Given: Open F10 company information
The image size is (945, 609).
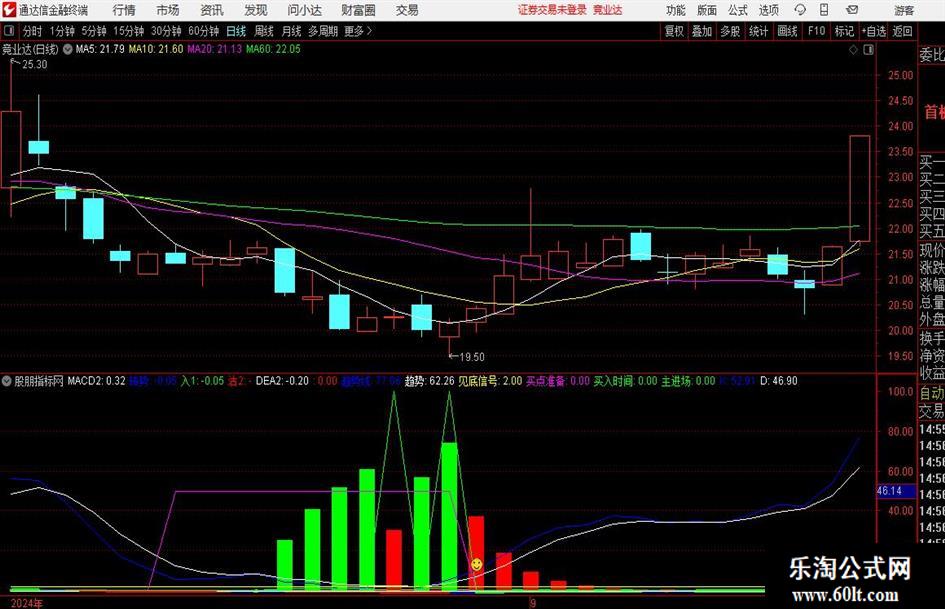Looking at the screenshot, I should tap(816, 31).
